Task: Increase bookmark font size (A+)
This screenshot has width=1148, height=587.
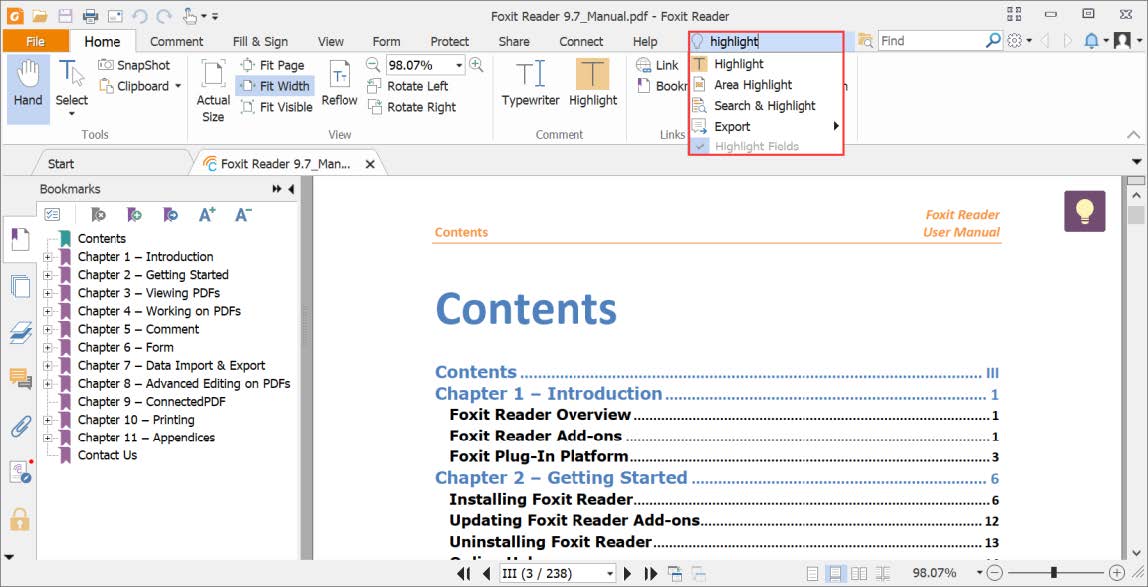Action: (207, 214)
